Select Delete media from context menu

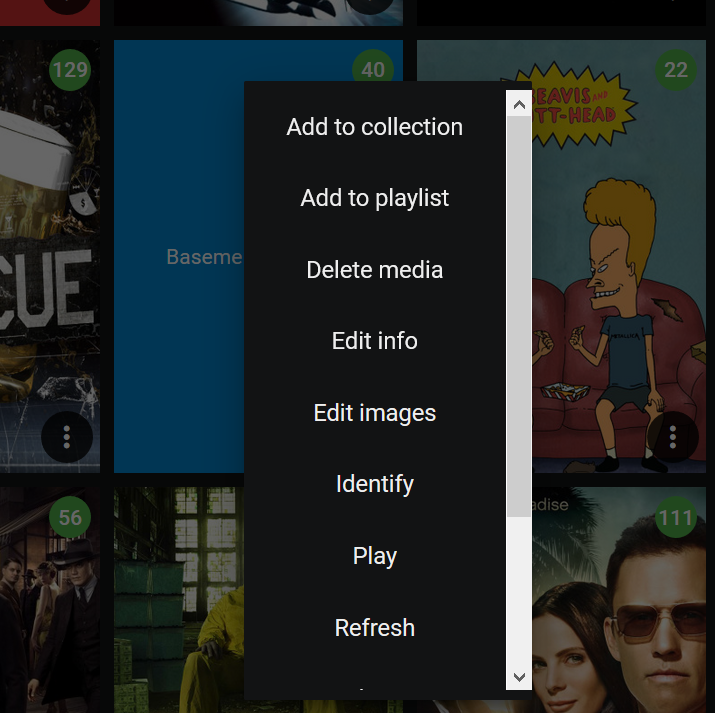click(374, 269)
